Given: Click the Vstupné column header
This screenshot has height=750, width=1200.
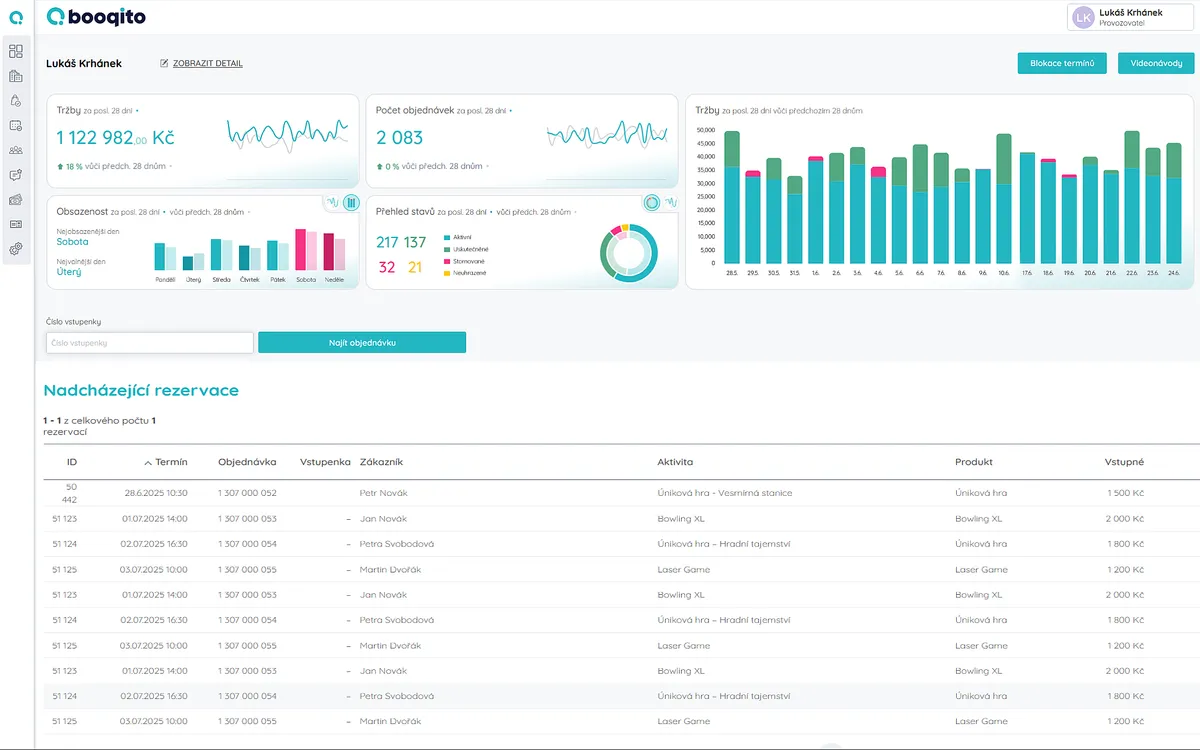Looking at the screenshot, I should (1124, 462).
